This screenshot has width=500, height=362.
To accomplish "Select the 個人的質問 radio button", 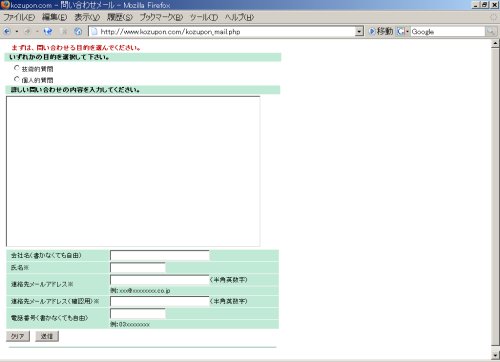I will pos(17,79).
